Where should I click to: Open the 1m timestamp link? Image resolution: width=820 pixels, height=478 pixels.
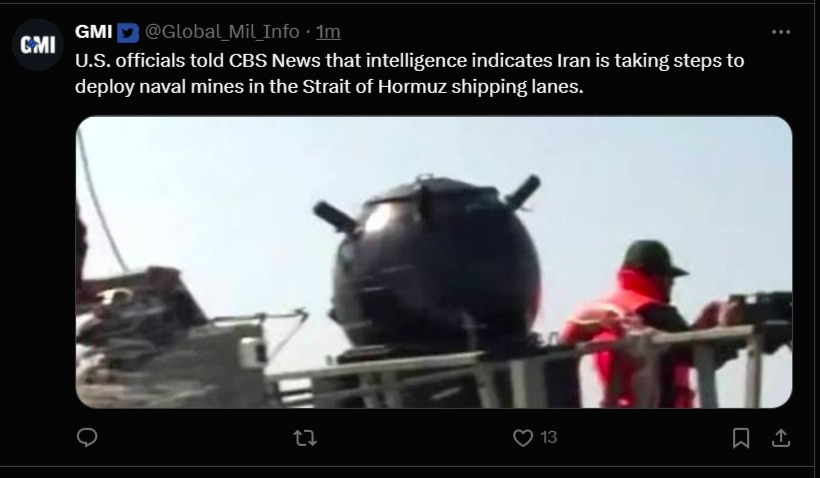(x=328, y=32)
